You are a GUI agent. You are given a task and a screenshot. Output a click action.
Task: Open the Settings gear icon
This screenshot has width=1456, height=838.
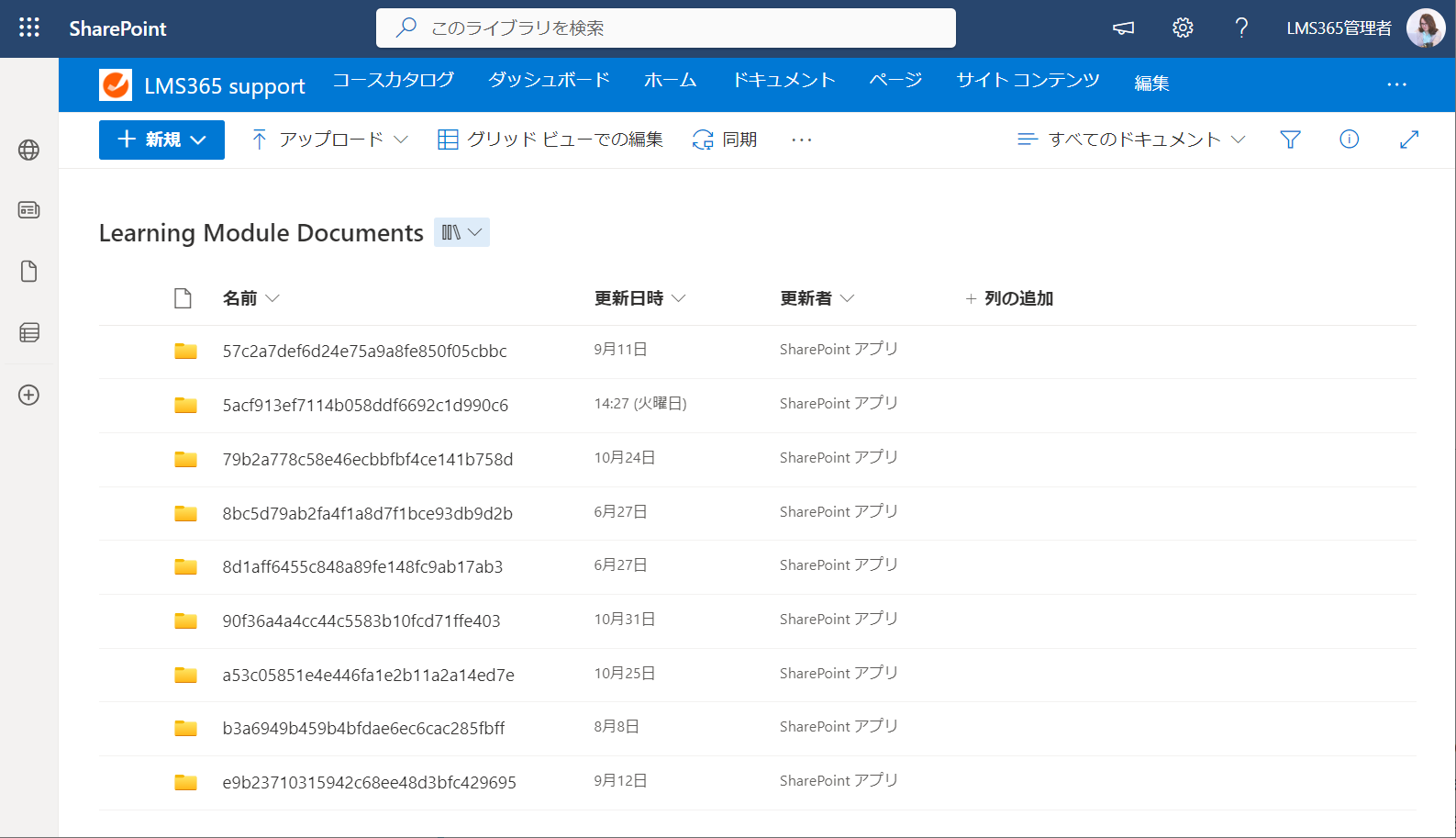tap(1183, 28)
